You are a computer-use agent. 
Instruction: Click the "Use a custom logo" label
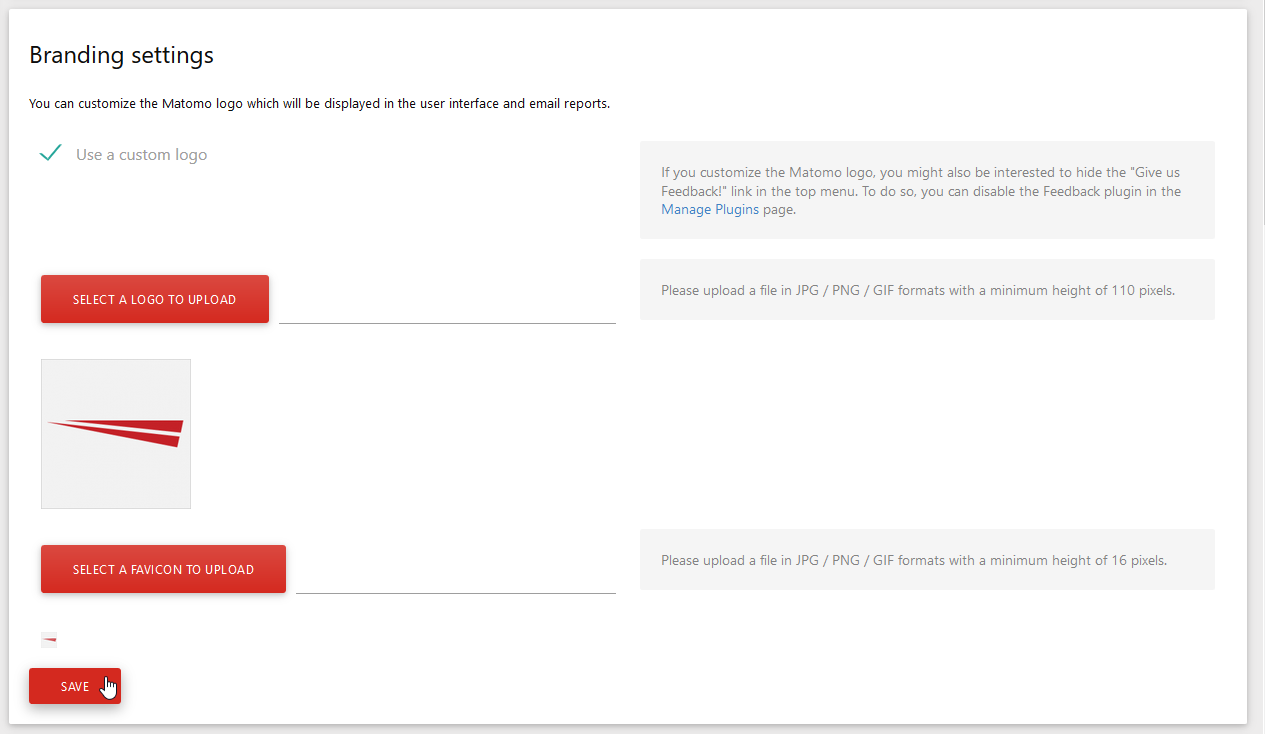coord(141,155)
